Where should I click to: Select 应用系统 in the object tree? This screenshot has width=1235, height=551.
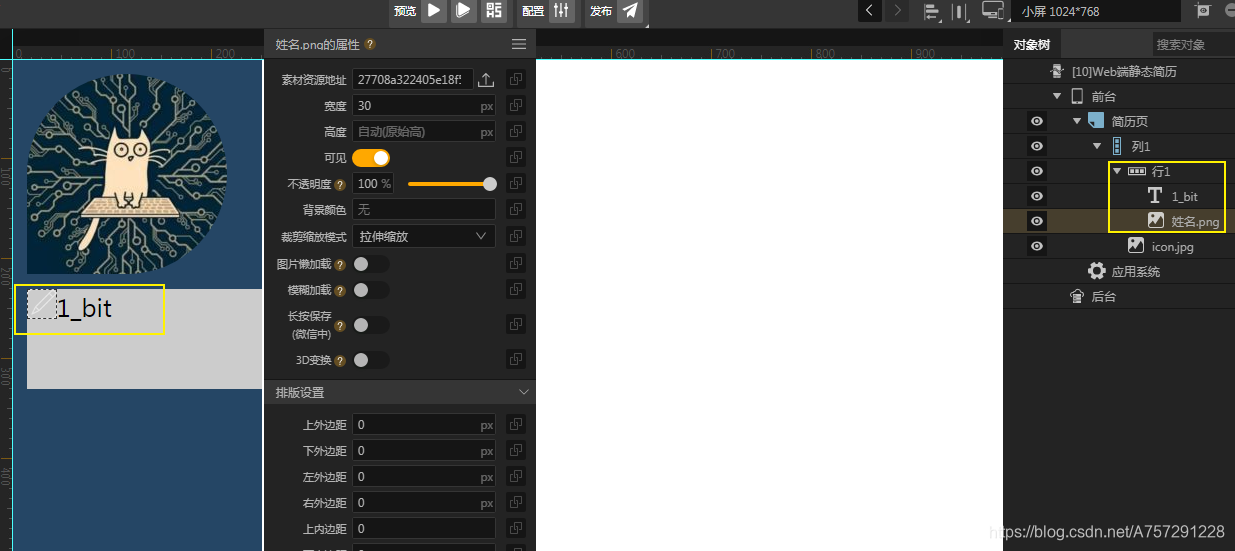1135,271
